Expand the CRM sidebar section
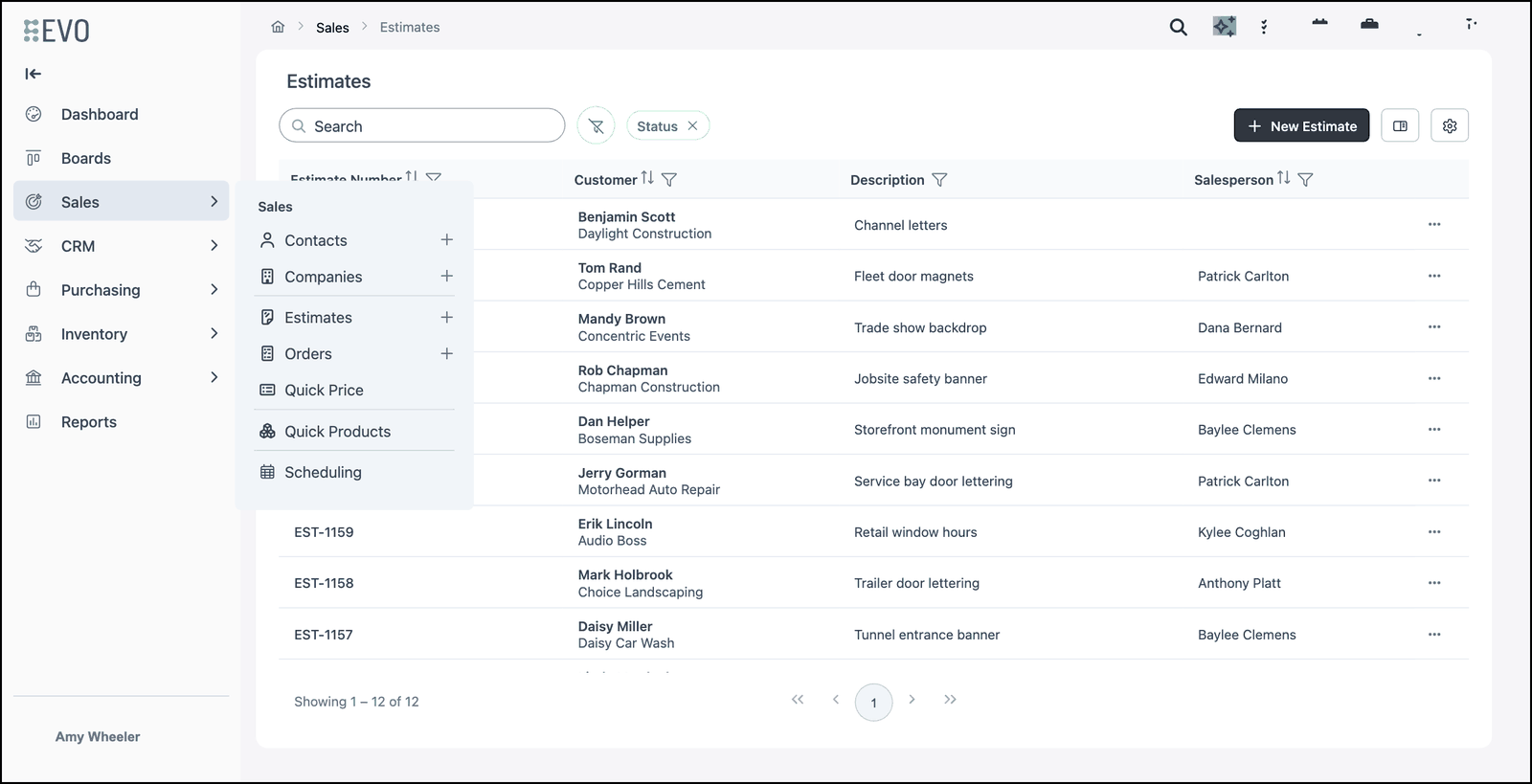 pyautogui.click(x=122, y=246)
